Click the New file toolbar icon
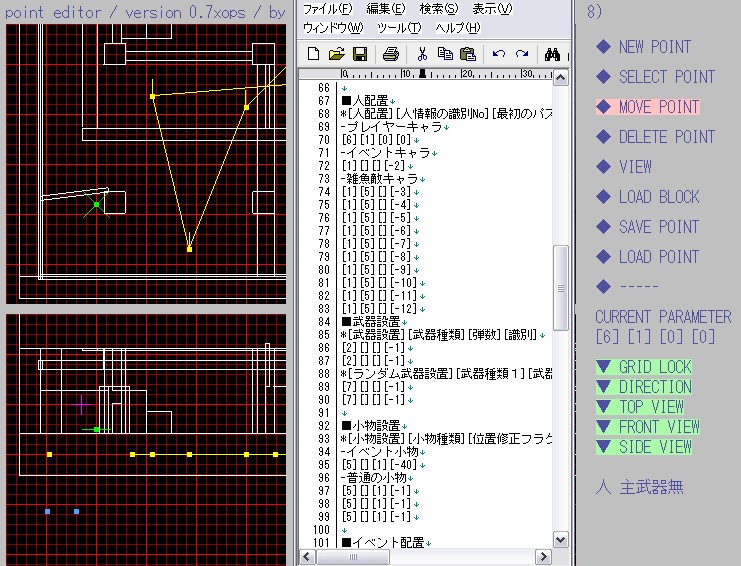 tap(314, 54)
